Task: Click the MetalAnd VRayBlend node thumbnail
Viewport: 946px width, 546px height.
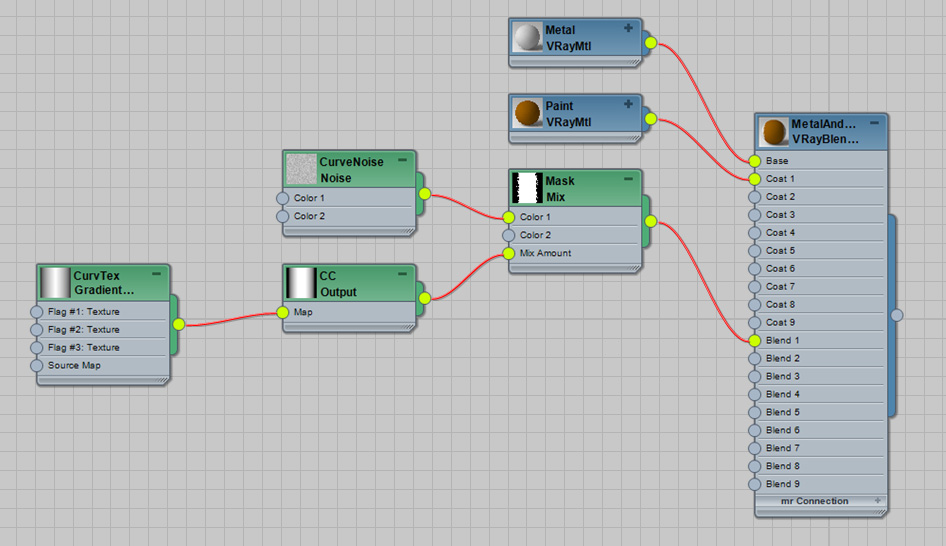Action: (773, 132)
